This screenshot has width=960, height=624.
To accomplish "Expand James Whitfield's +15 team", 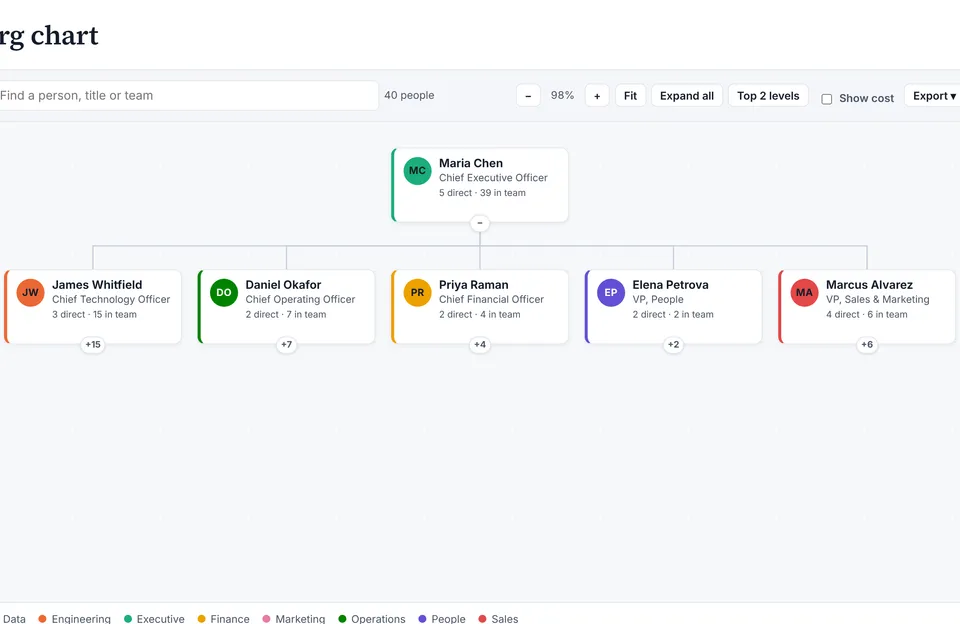I will [93, 344].
